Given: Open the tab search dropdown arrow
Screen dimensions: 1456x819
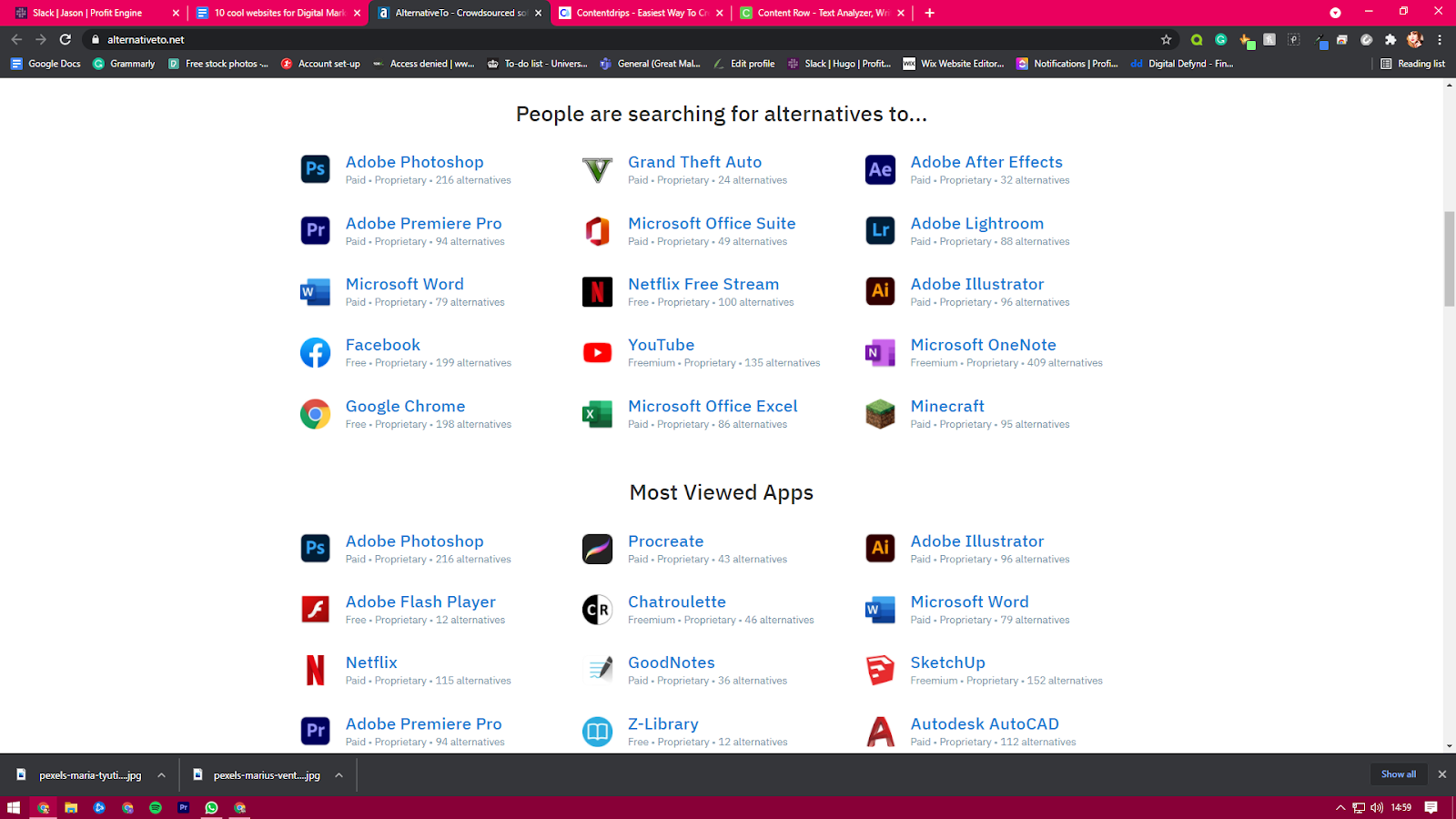Looking at the screenshot, I should pos(1335,13).
